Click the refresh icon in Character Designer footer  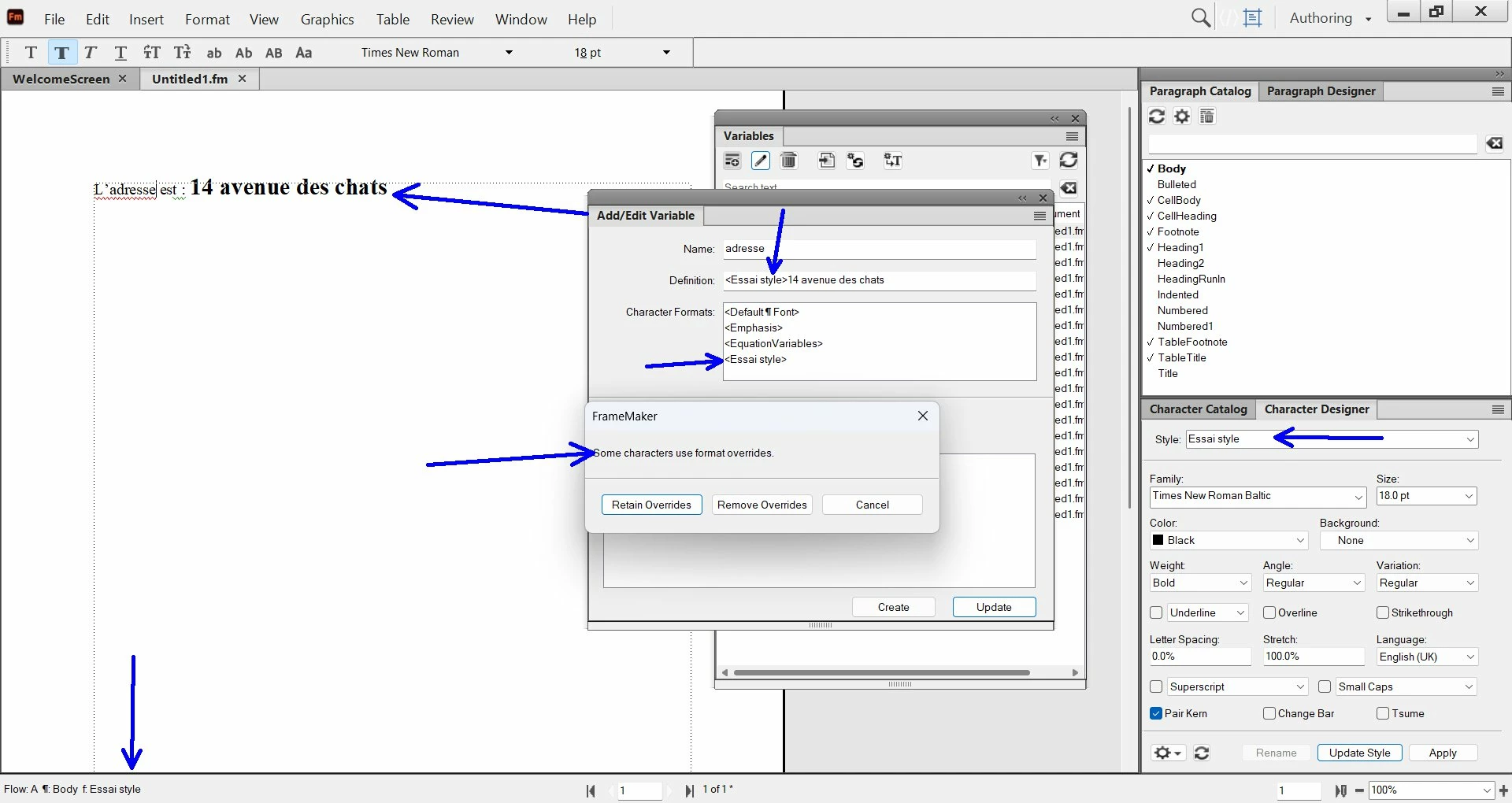click(x=1202, y=753)
